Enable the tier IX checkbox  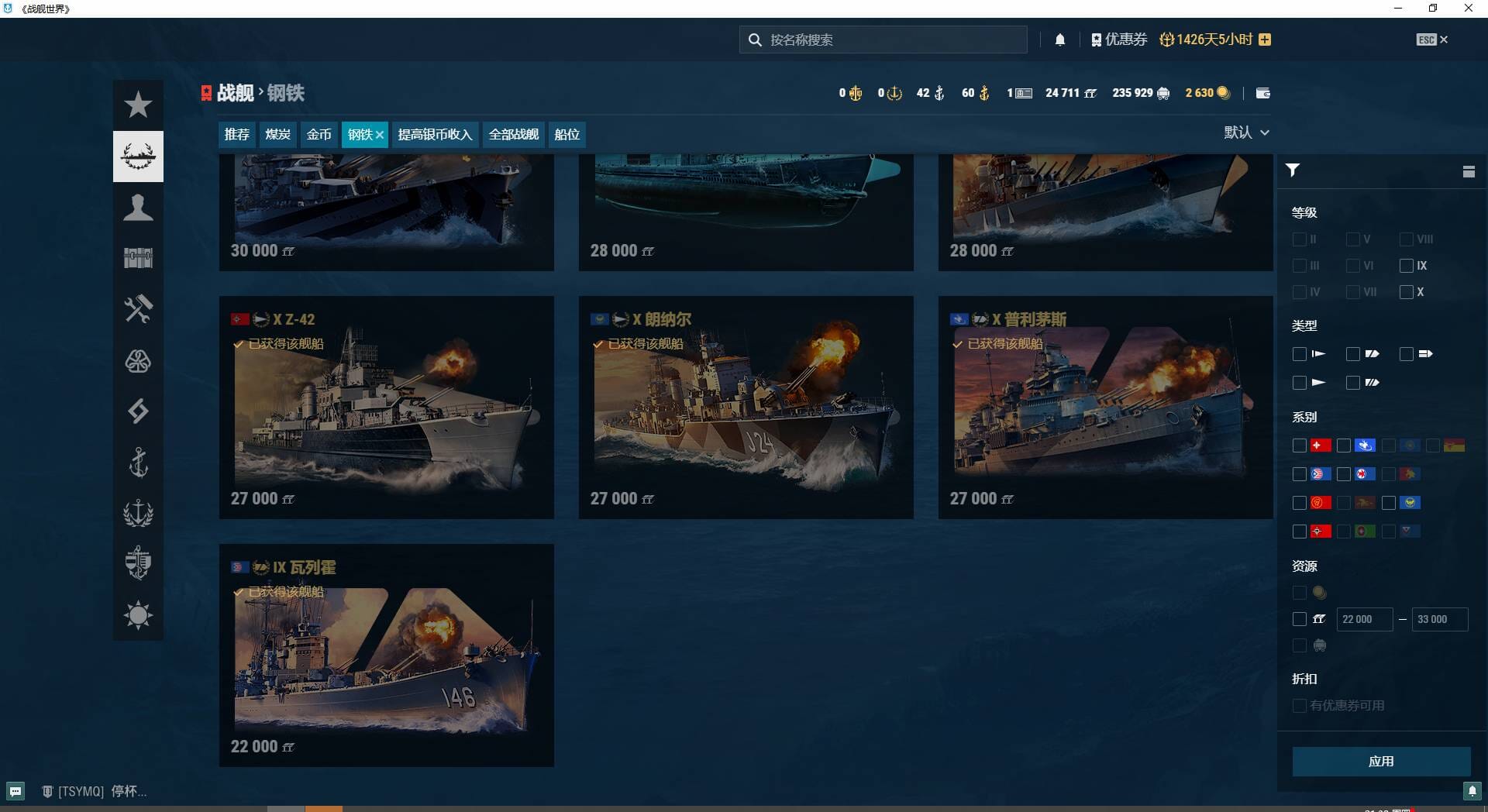click(x=1406, y=266)
